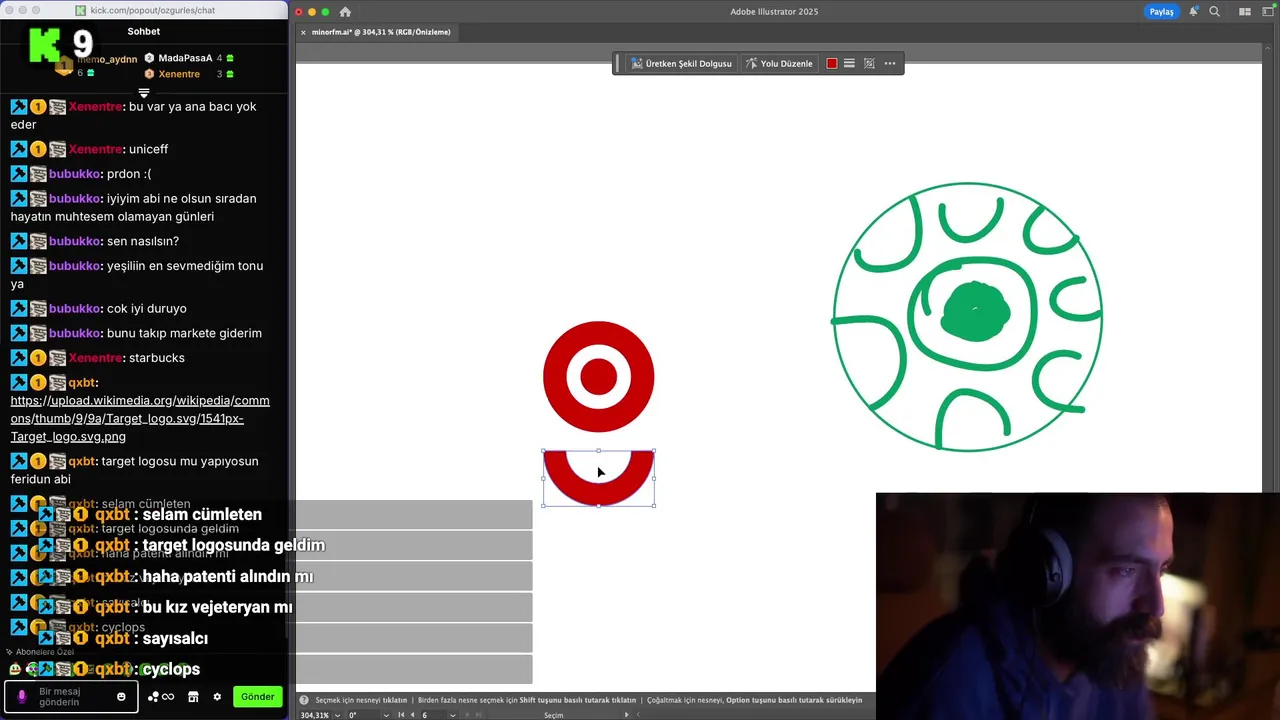Click the Illustrator Home icon
The height and width of the screenshot is (720, 1280).
pyautogui.click(x=345, y=12)
